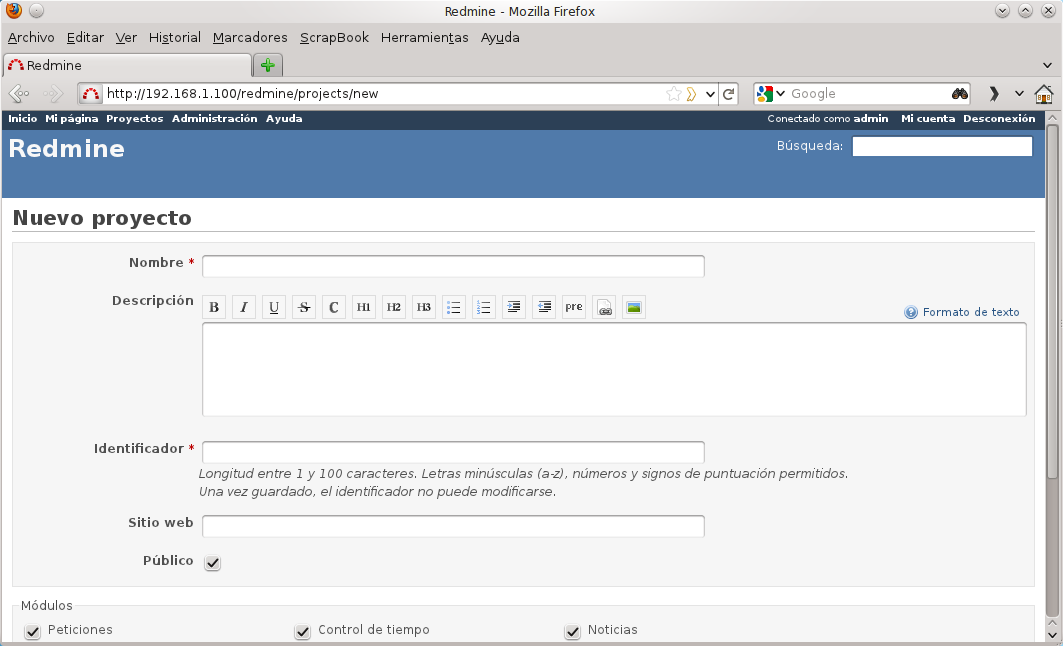This screenshot has height=646, width=1063.
Task: Insert ordered numbered list
Action: point(484,307)
